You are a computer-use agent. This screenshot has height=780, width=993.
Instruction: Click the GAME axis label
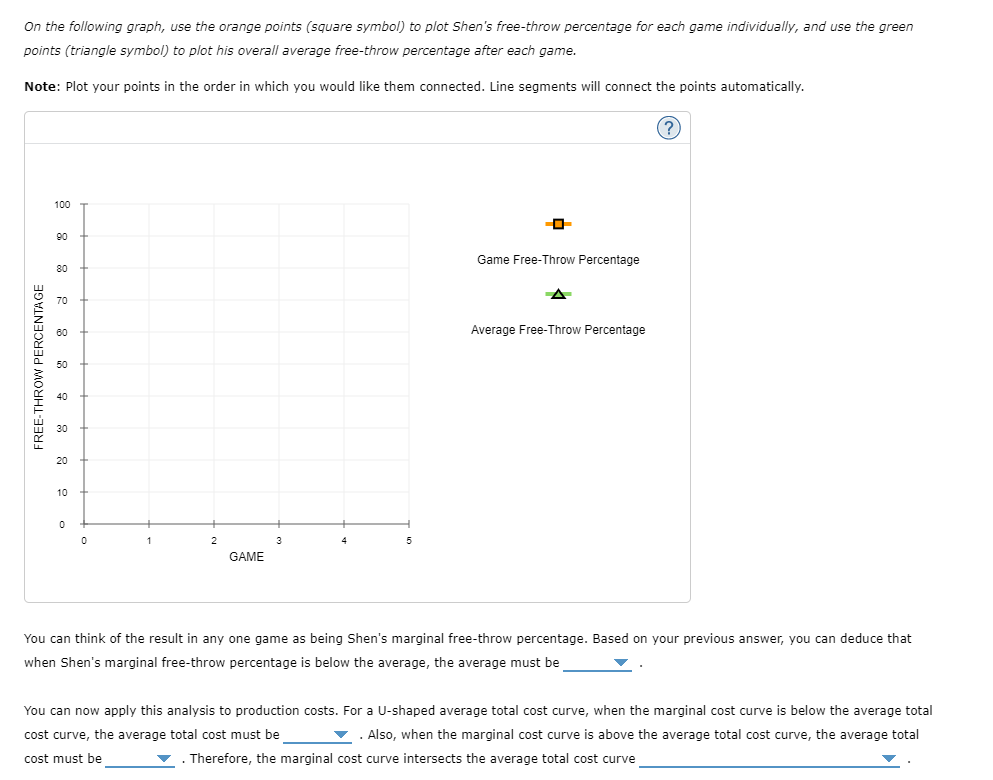[246, 557]
